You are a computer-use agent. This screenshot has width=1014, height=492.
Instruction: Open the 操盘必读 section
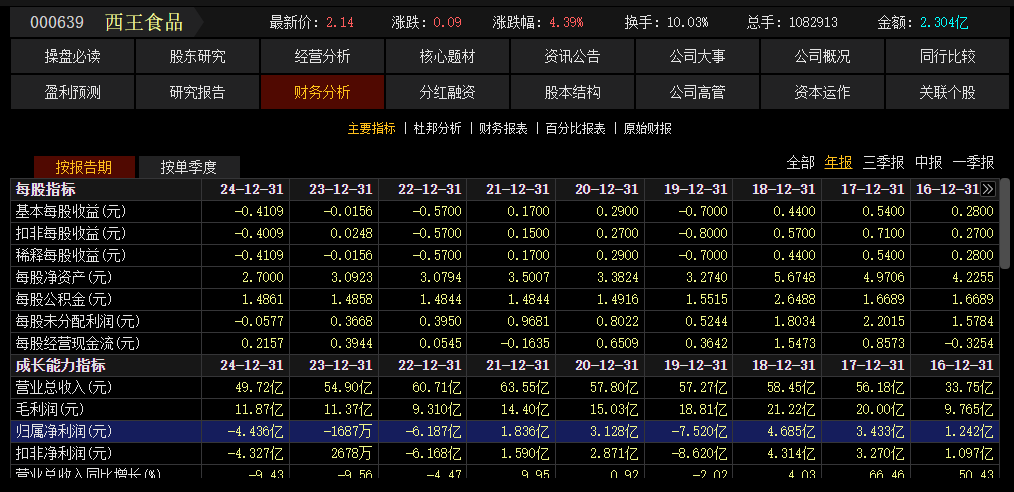(x=72, y=56)
